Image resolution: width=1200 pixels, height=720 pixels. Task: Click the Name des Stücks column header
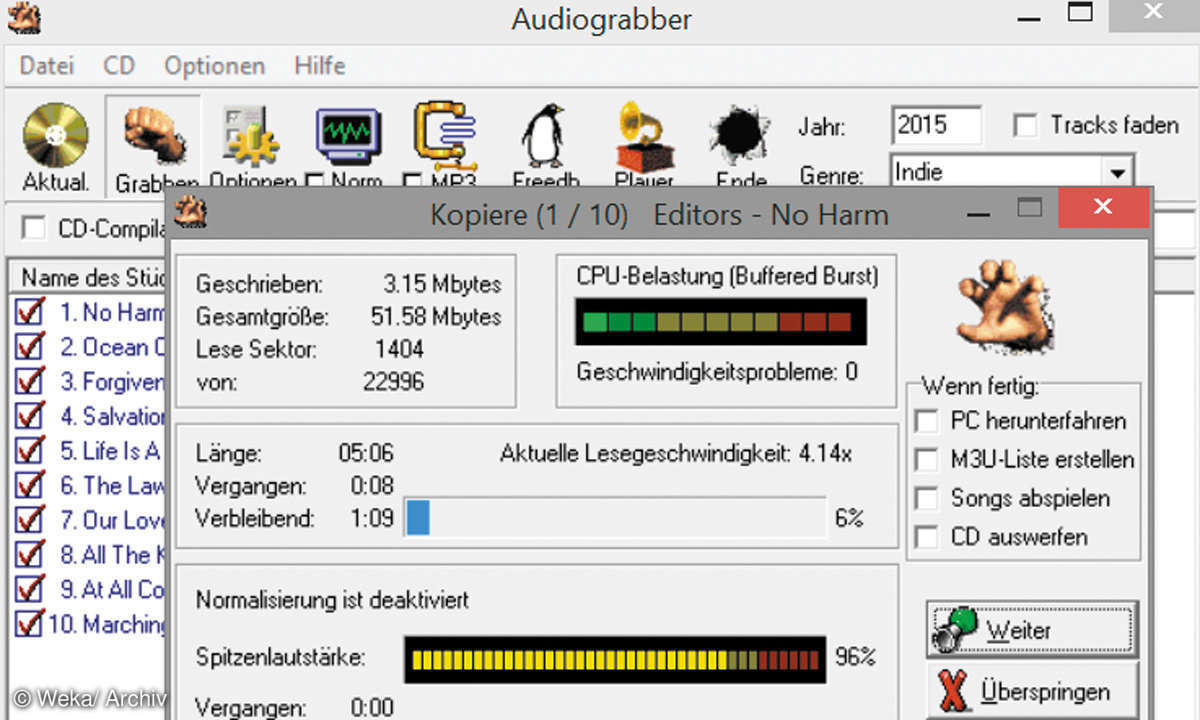click(x=88, y=278)
